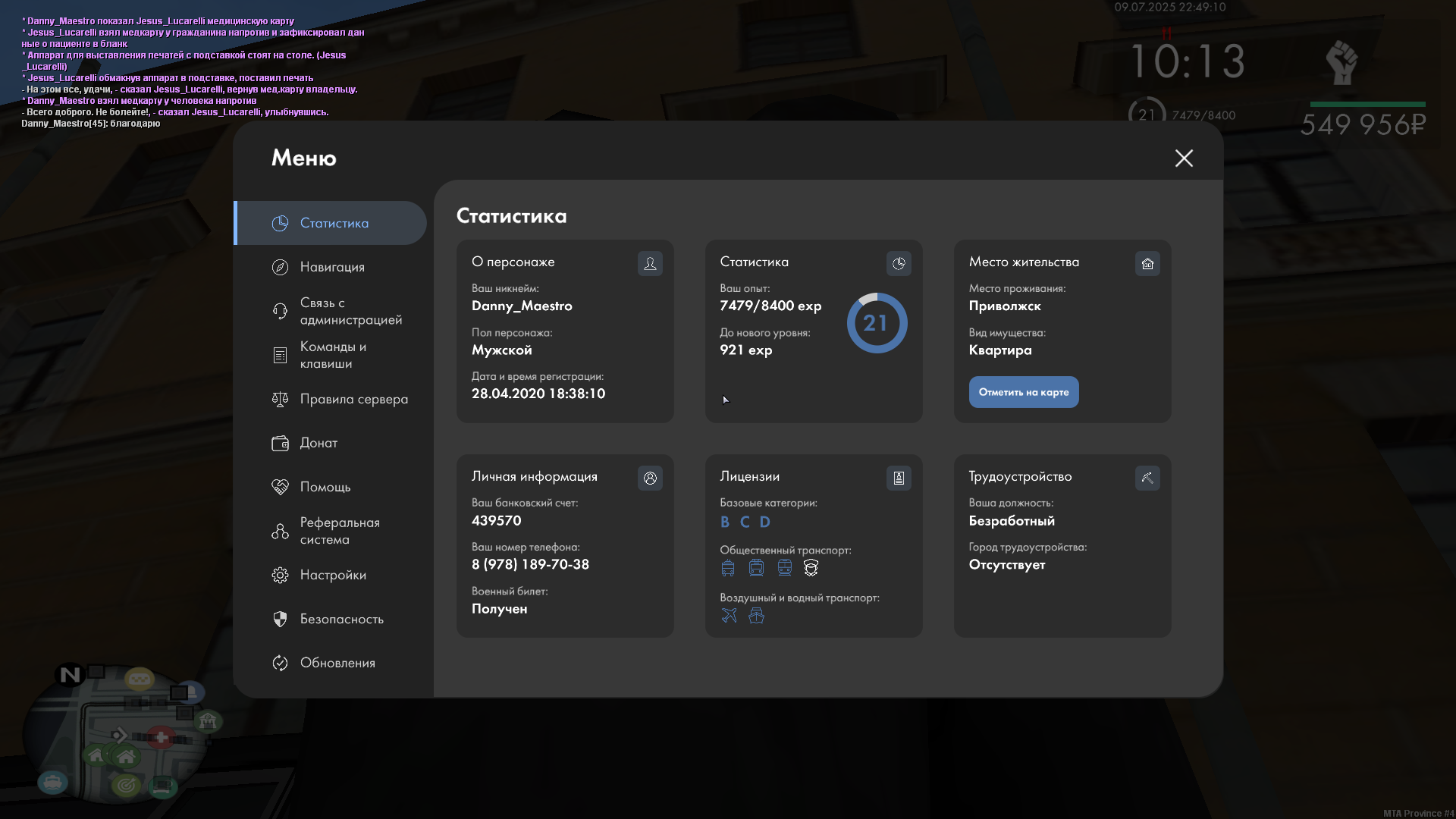Click the target marker on minimap
Screen dimensions: 1456x819
coord(126,786)
